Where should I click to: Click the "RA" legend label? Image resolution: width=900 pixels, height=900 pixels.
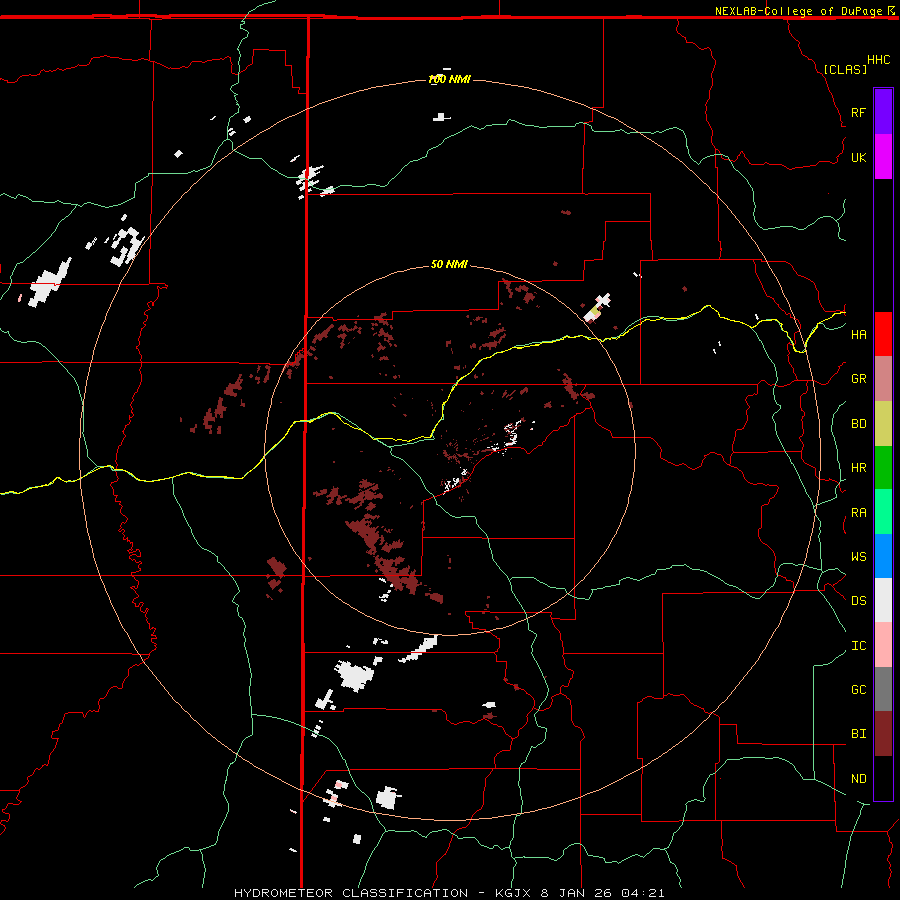(858, 512)
